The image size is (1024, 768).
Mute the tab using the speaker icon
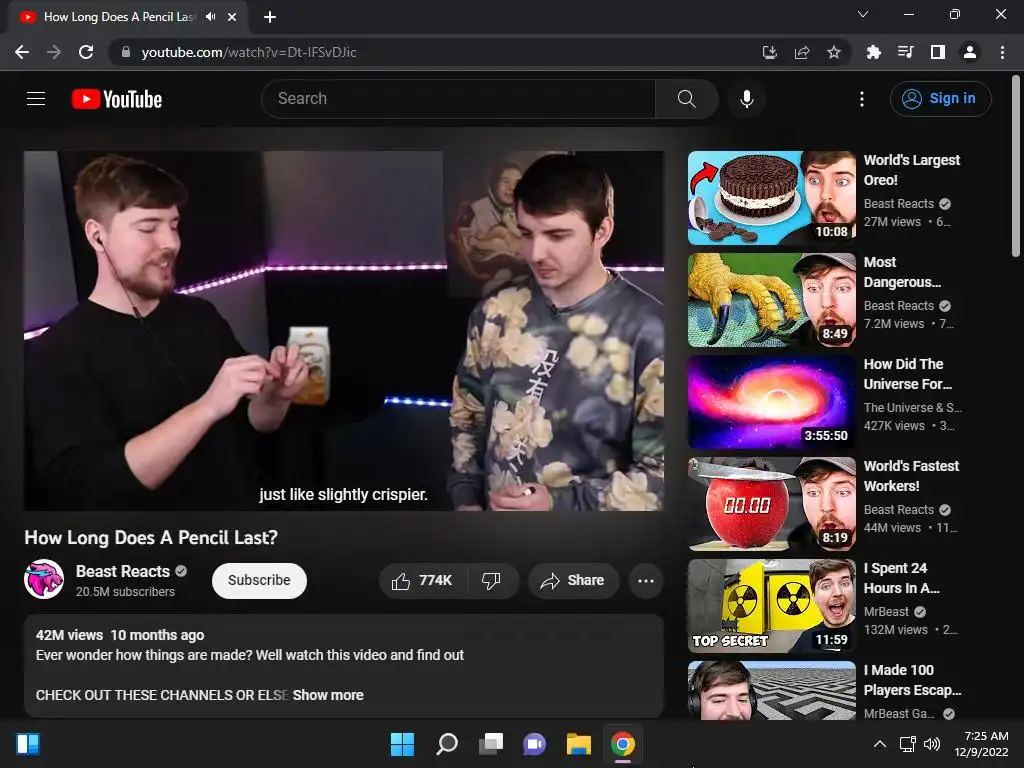[x=210, y=17]
